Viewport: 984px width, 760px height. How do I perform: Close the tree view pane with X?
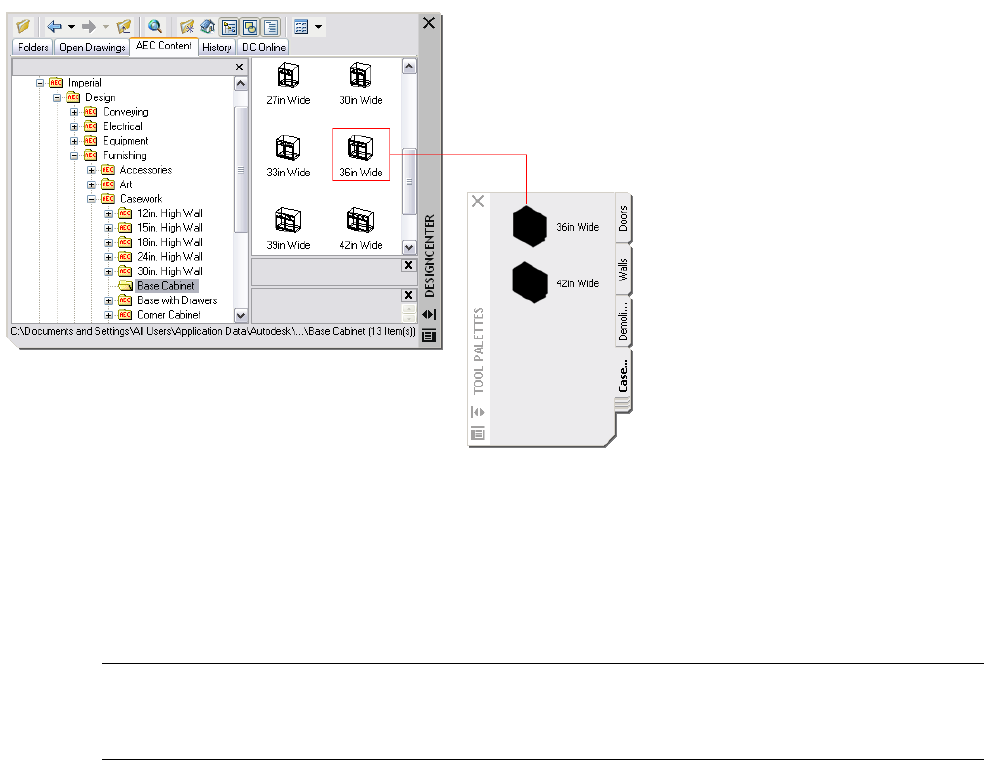coord(239,67)
